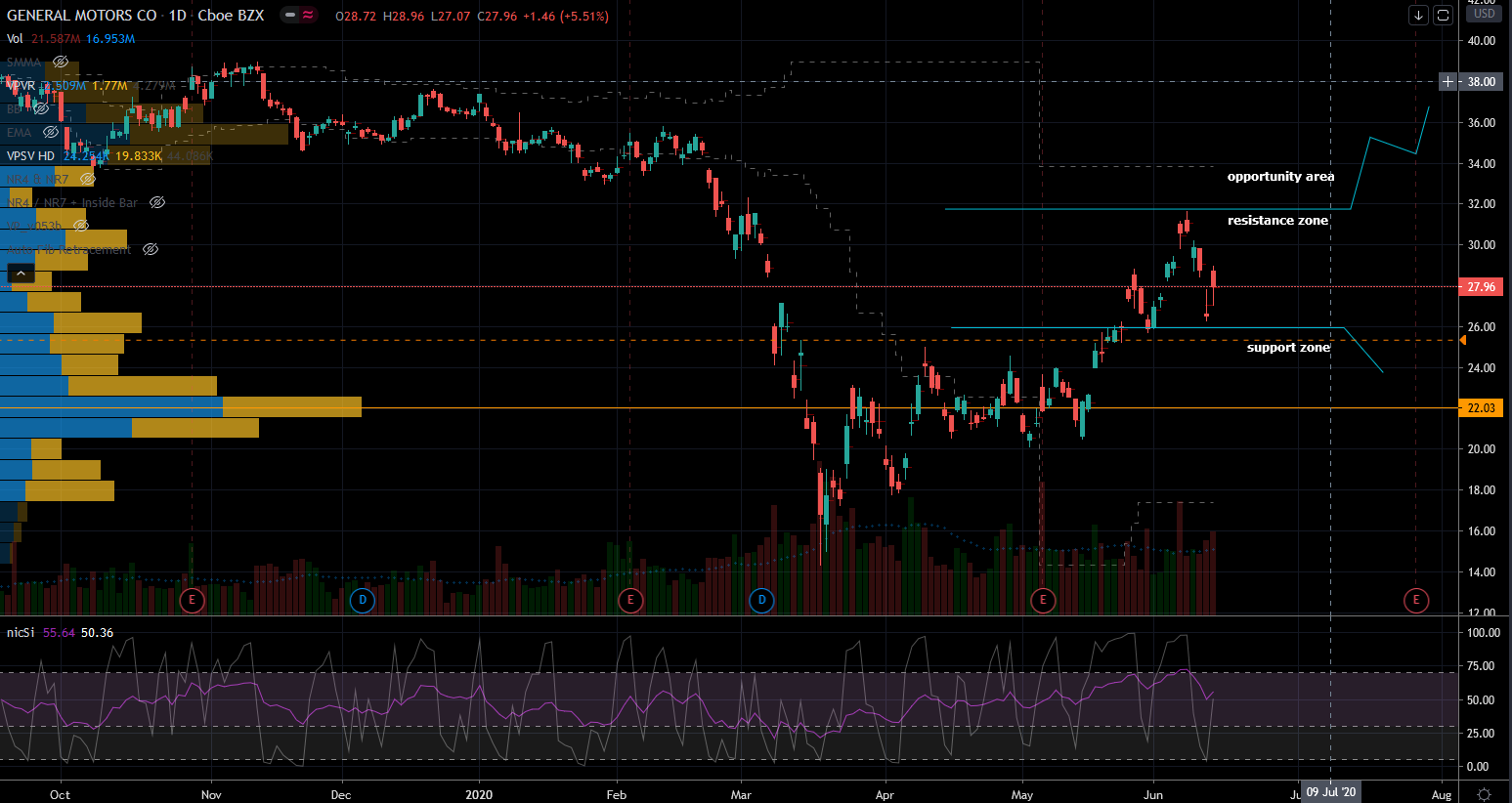Click the 100.00 label on the oscillator scale
Image resolution: width=1512 pixels, height=803 pixels.
[x=1484, y=633]
